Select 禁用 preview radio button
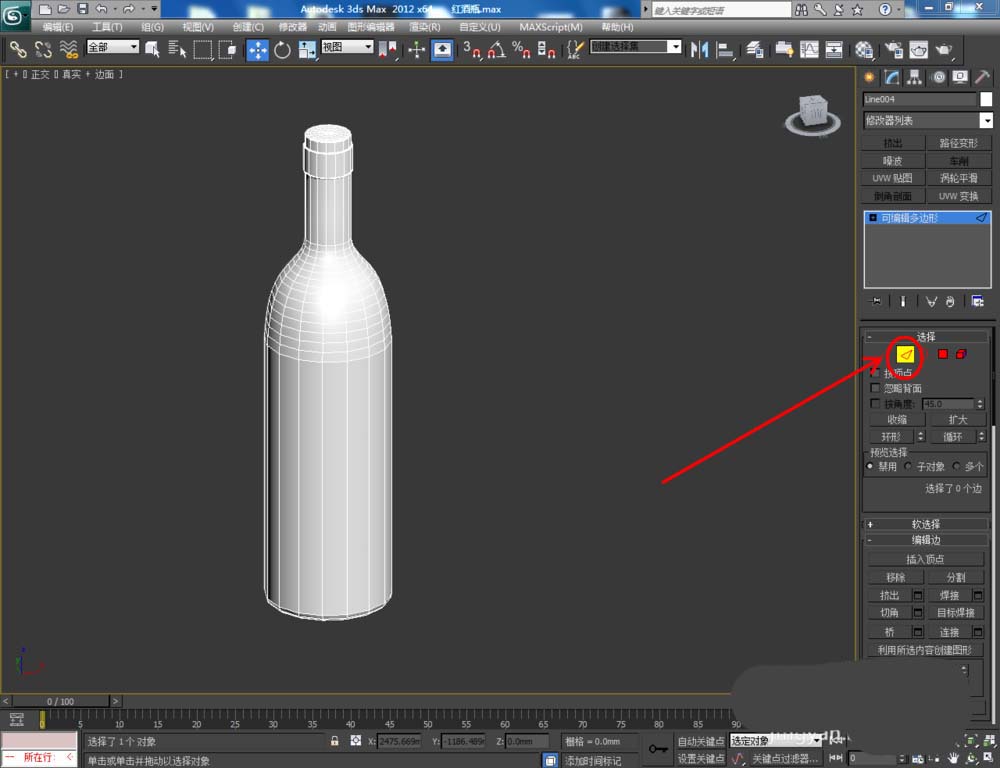This screenshot has width=1000, height=768. 870,466
